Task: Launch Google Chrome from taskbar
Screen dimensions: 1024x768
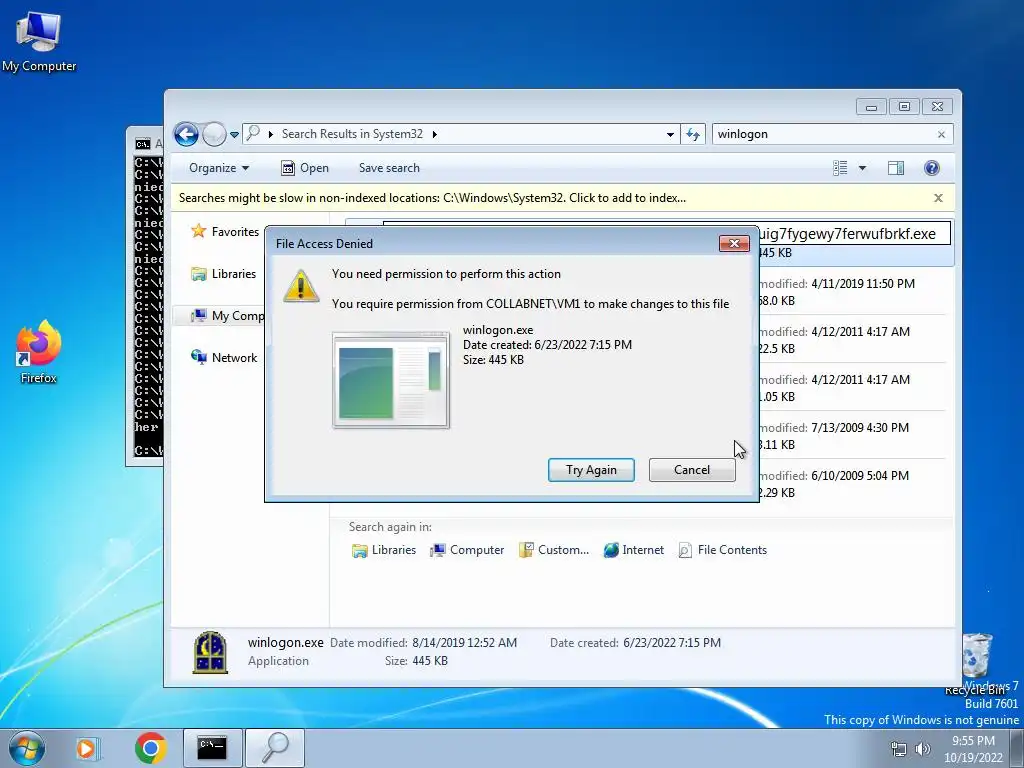Action: [151, 748]
